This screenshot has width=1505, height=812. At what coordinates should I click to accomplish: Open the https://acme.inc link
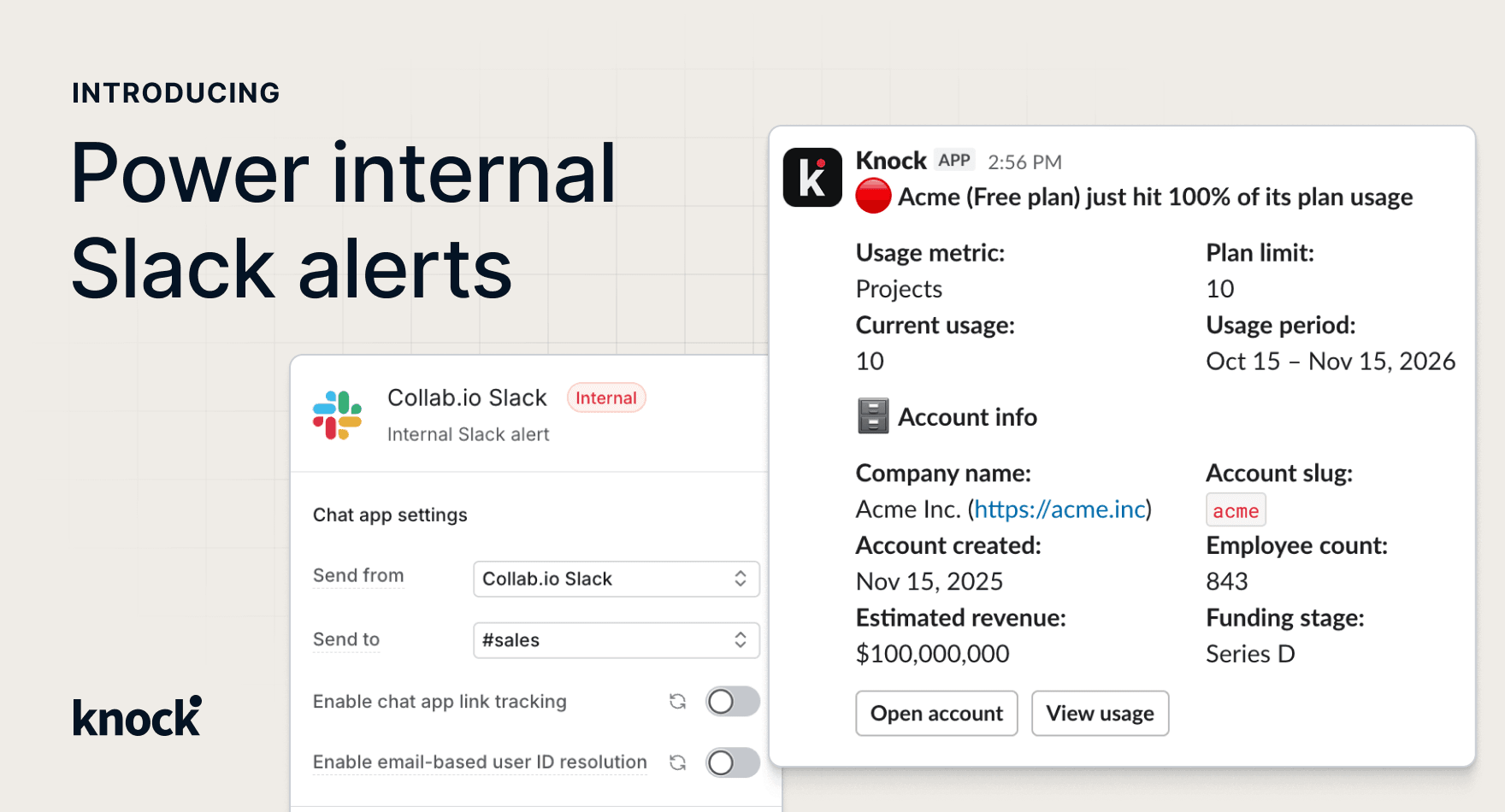click(1060, 509)
